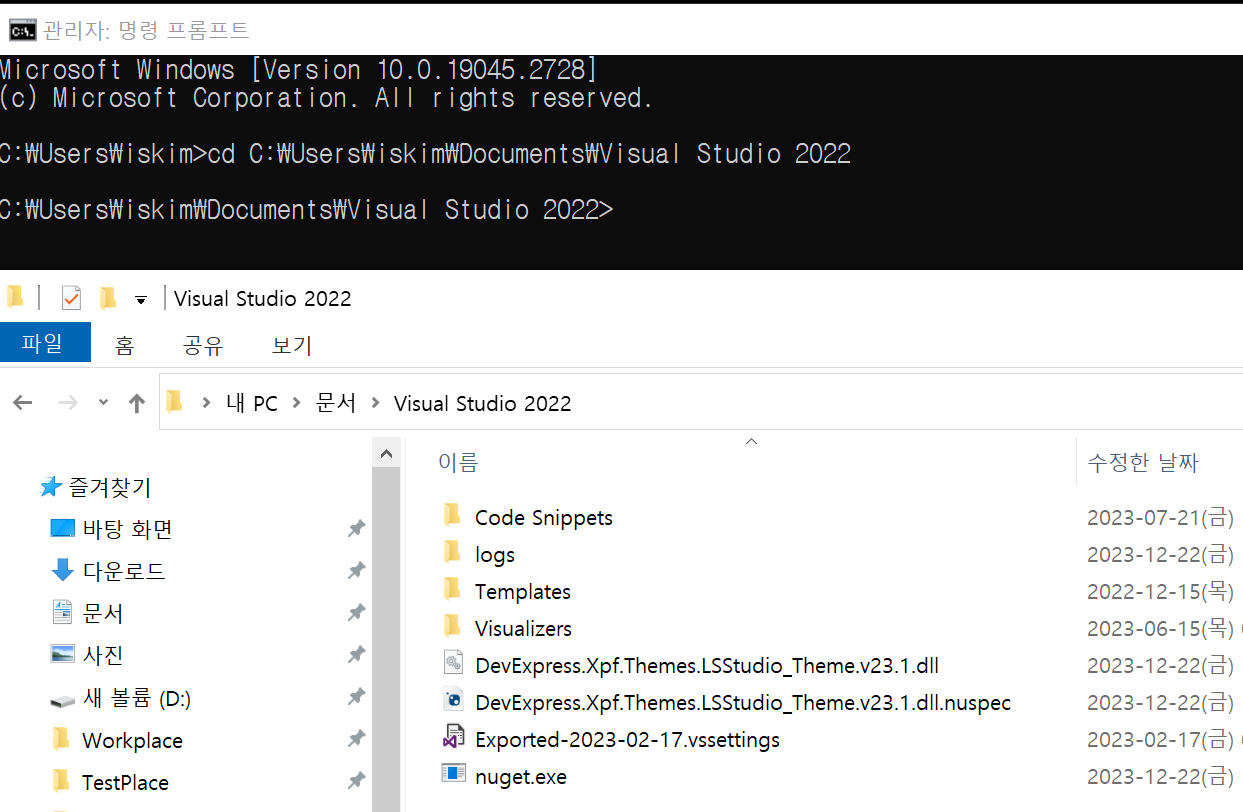Select the Code Snippets folder
Viewport: 1243px width, 812px height.
coord(544,518)
